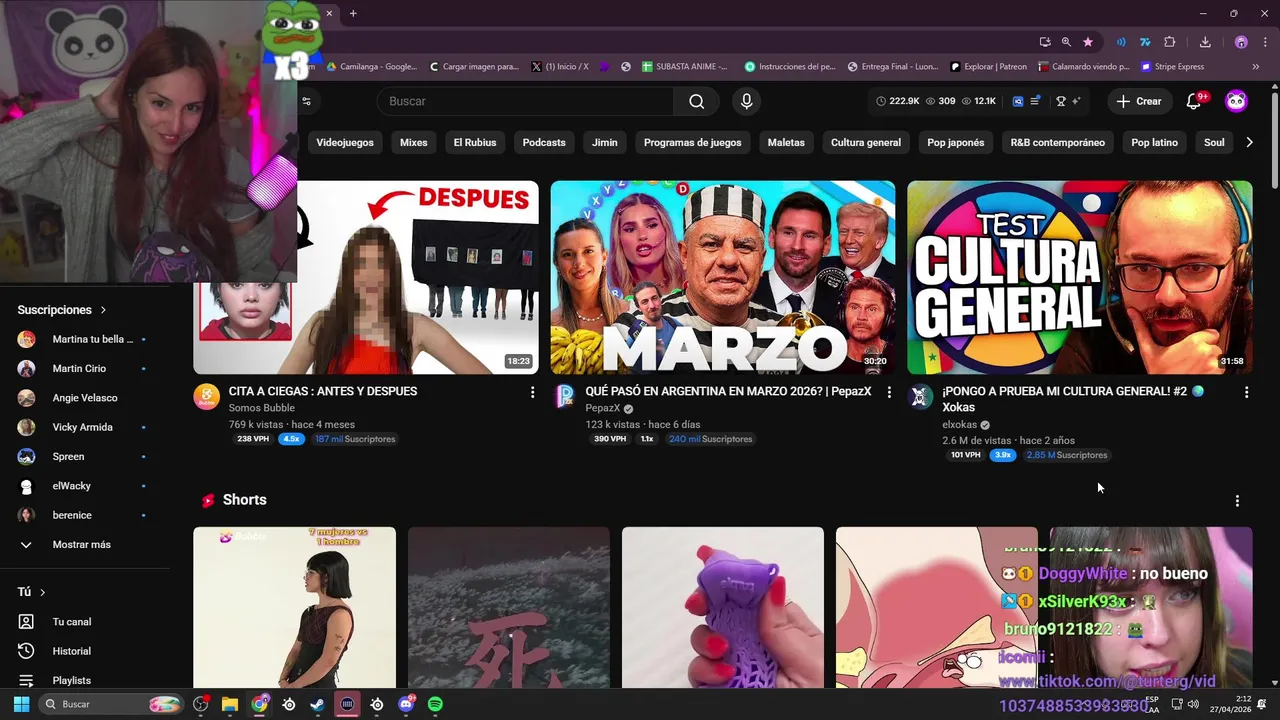The height and width of the screenshot is (720, 1280).
Task: Open the notifications bell
Action: 1193,101
